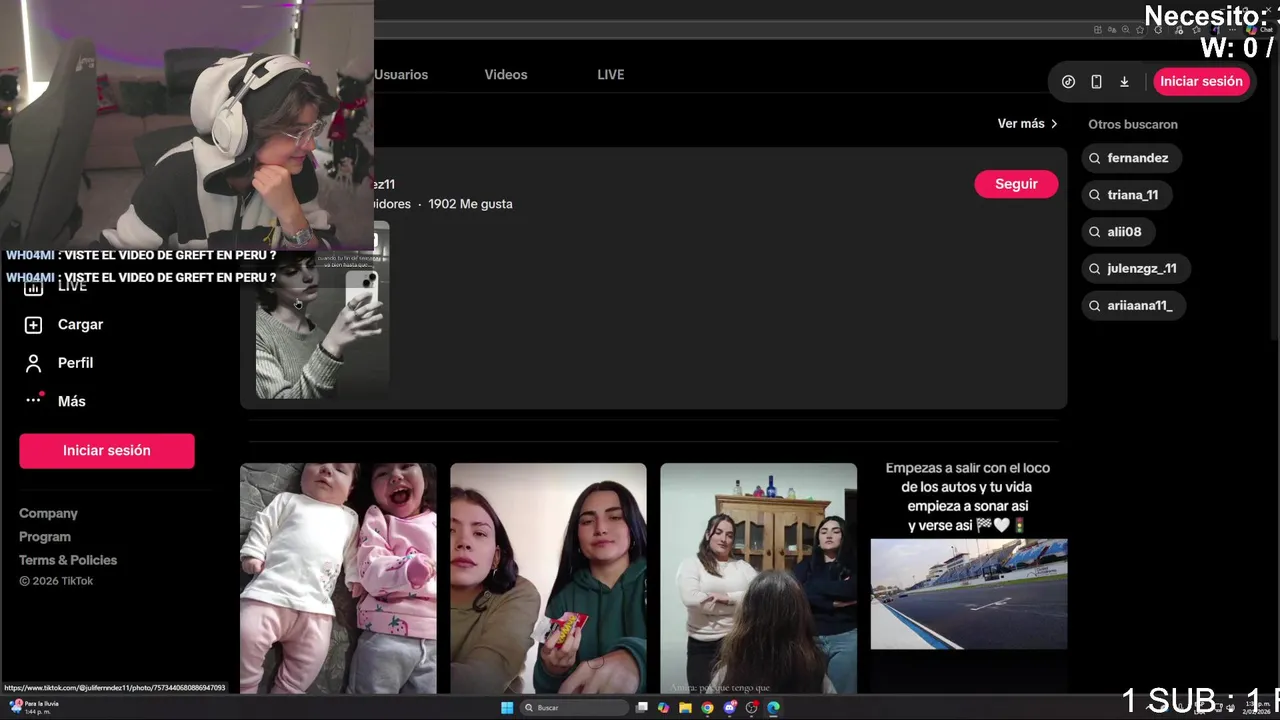
Task: Click the taskbar Buscar search box
Action: point(574,708)
